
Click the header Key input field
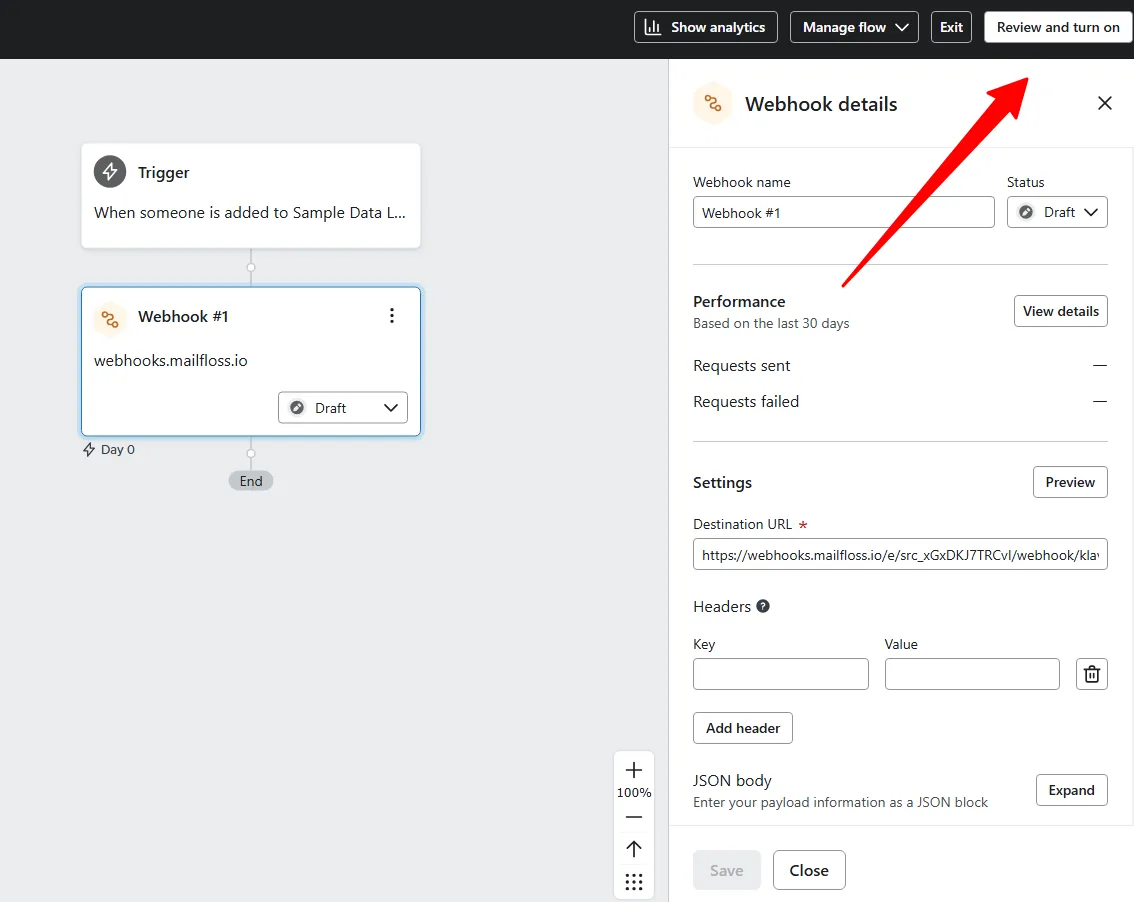[780, 674]
